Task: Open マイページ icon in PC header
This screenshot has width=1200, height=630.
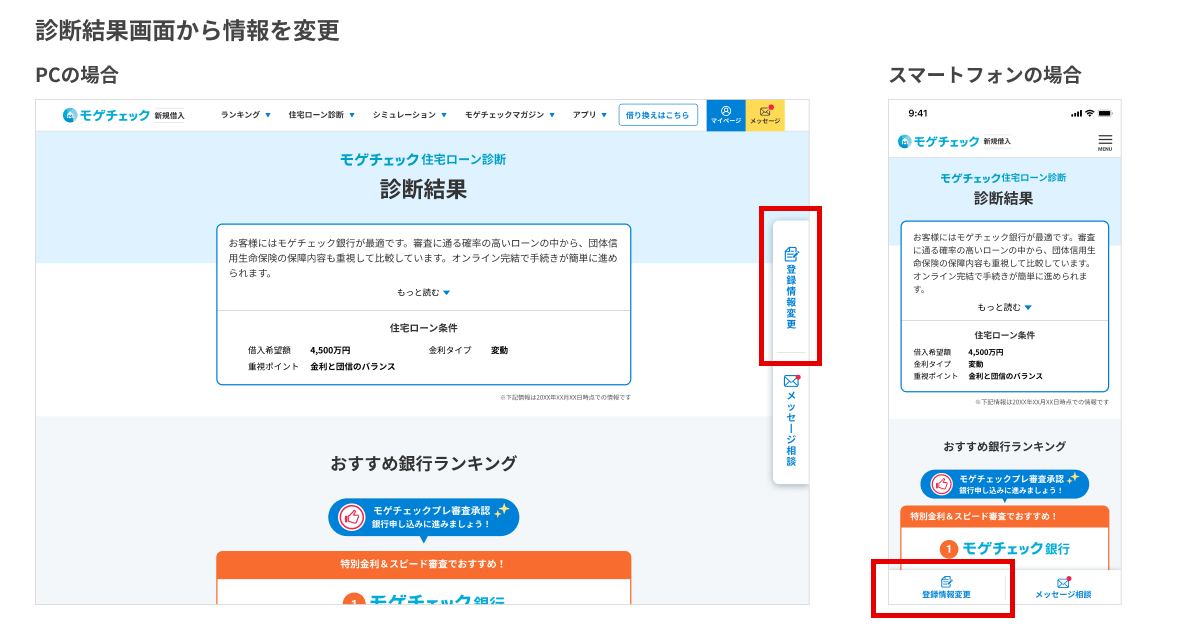Action: coord(726,115)
